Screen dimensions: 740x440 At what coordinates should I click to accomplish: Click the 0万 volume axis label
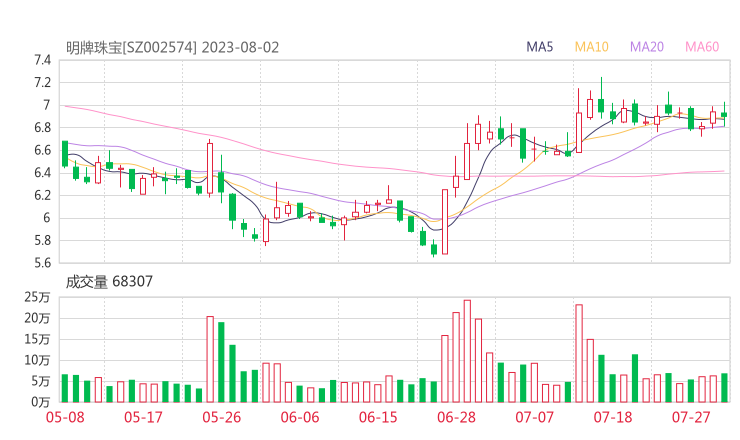click(x=41, y=402)
